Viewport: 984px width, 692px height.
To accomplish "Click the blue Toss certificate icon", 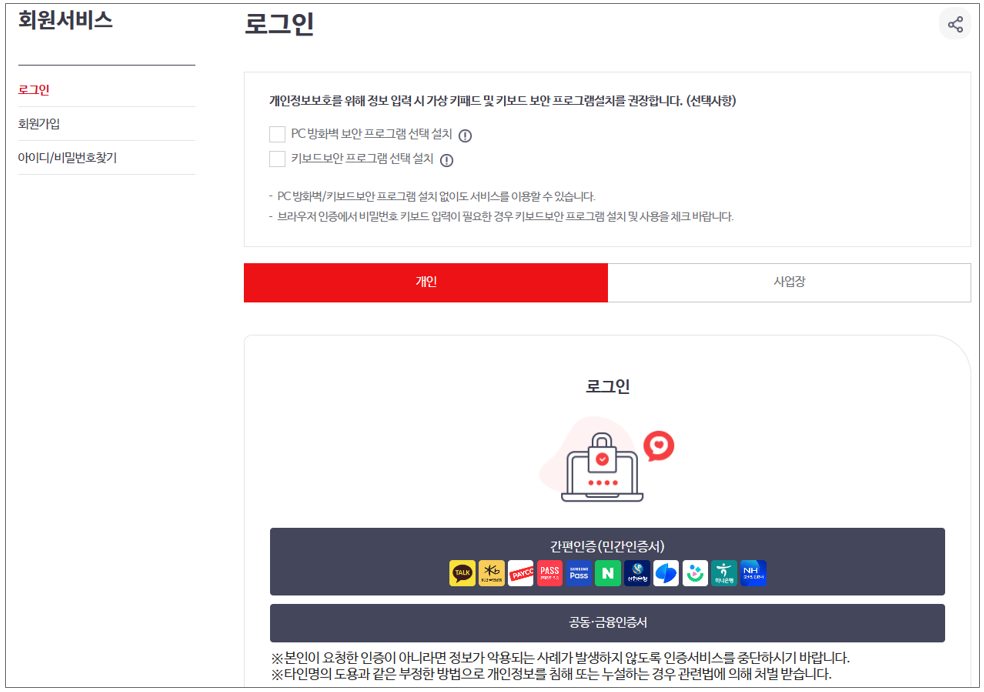I will pos(666,573).
